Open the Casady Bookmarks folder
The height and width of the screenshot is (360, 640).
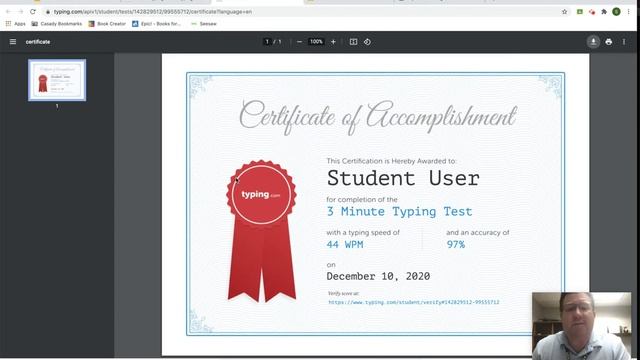tap(57, 24)
